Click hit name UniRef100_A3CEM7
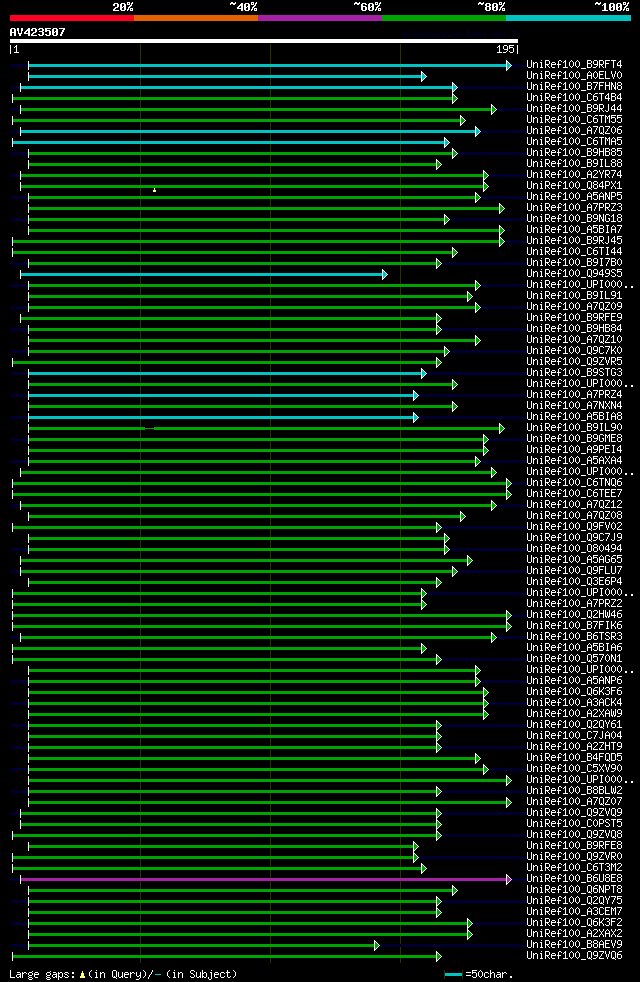Screen dimensions: 640x982 pyautogui.click(x=574, y=912)
